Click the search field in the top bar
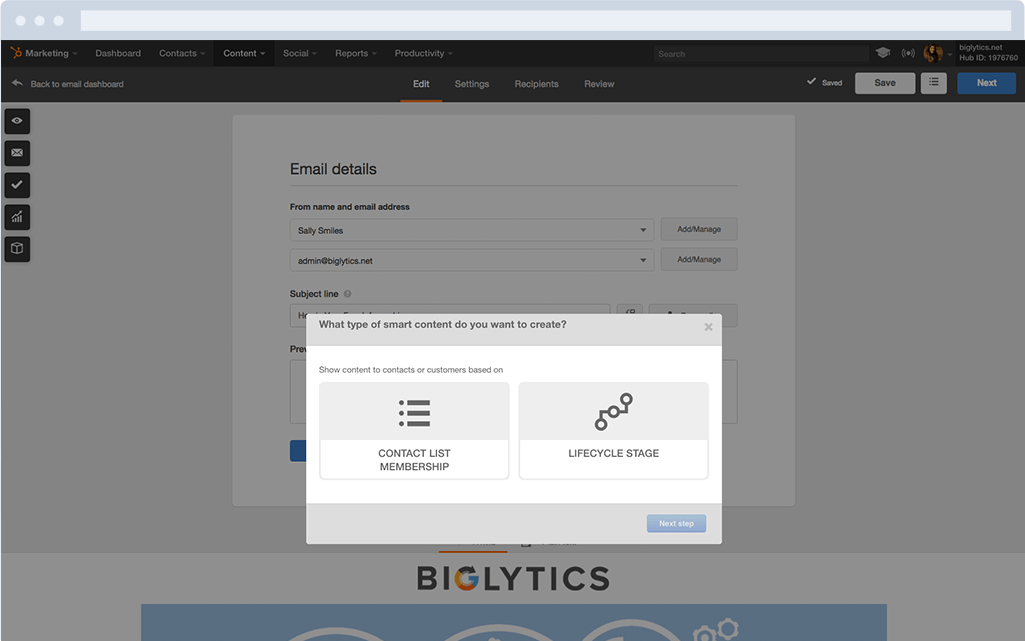 click(x=762, y=53)
